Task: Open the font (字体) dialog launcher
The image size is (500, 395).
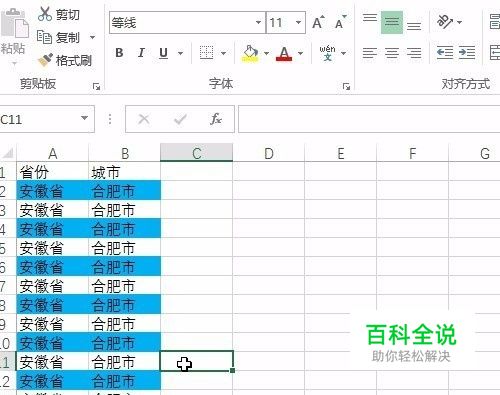Action: [x=346, y=87]
